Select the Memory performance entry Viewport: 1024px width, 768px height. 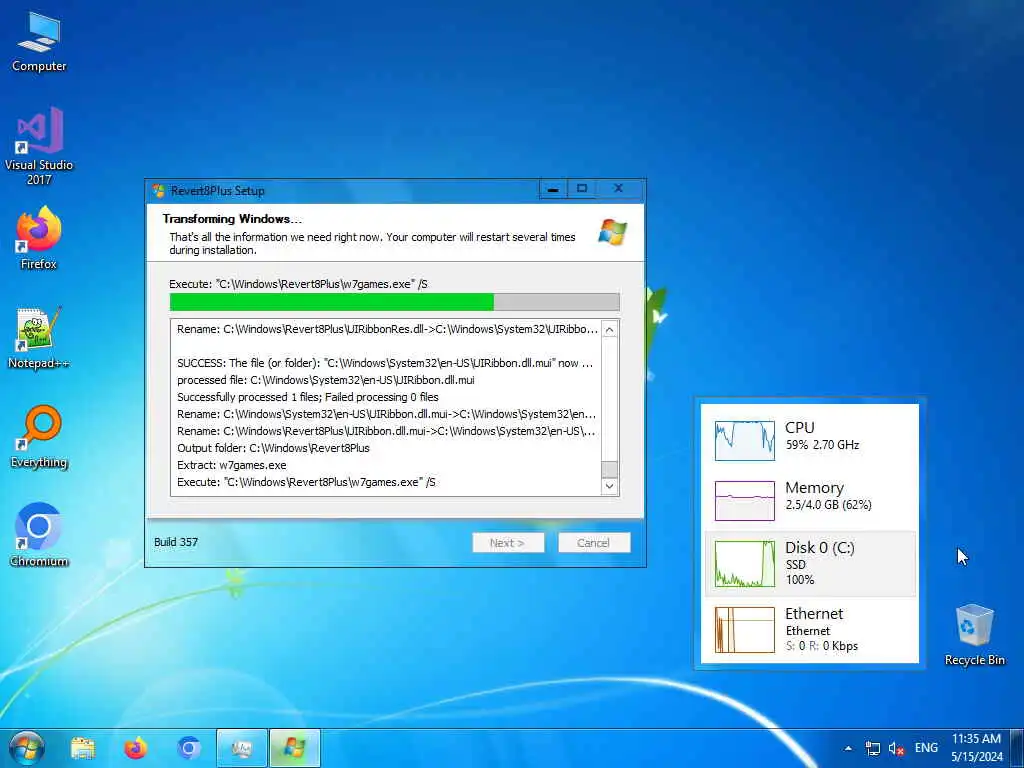[x=810, y=500]
